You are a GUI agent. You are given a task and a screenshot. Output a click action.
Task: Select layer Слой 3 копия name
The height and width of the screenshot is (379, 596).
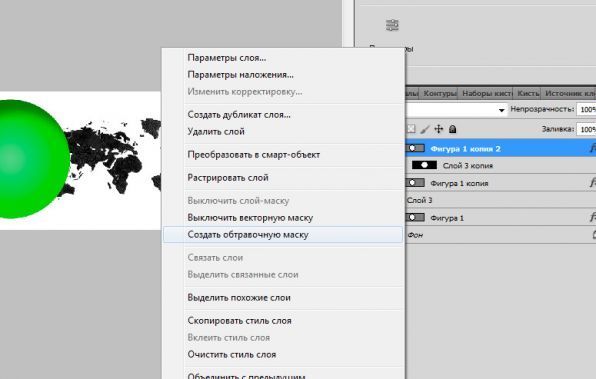click(468, 166)
